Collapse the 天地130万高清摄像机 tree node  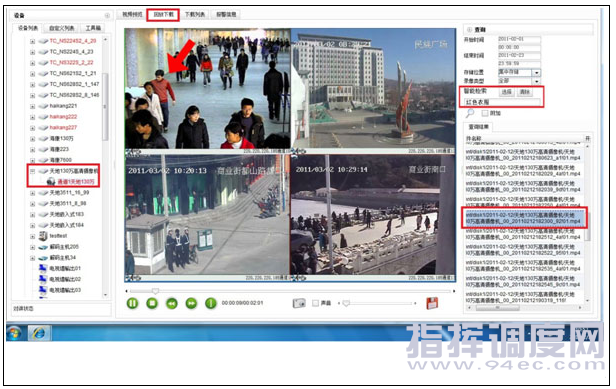[x=33, y=171]
